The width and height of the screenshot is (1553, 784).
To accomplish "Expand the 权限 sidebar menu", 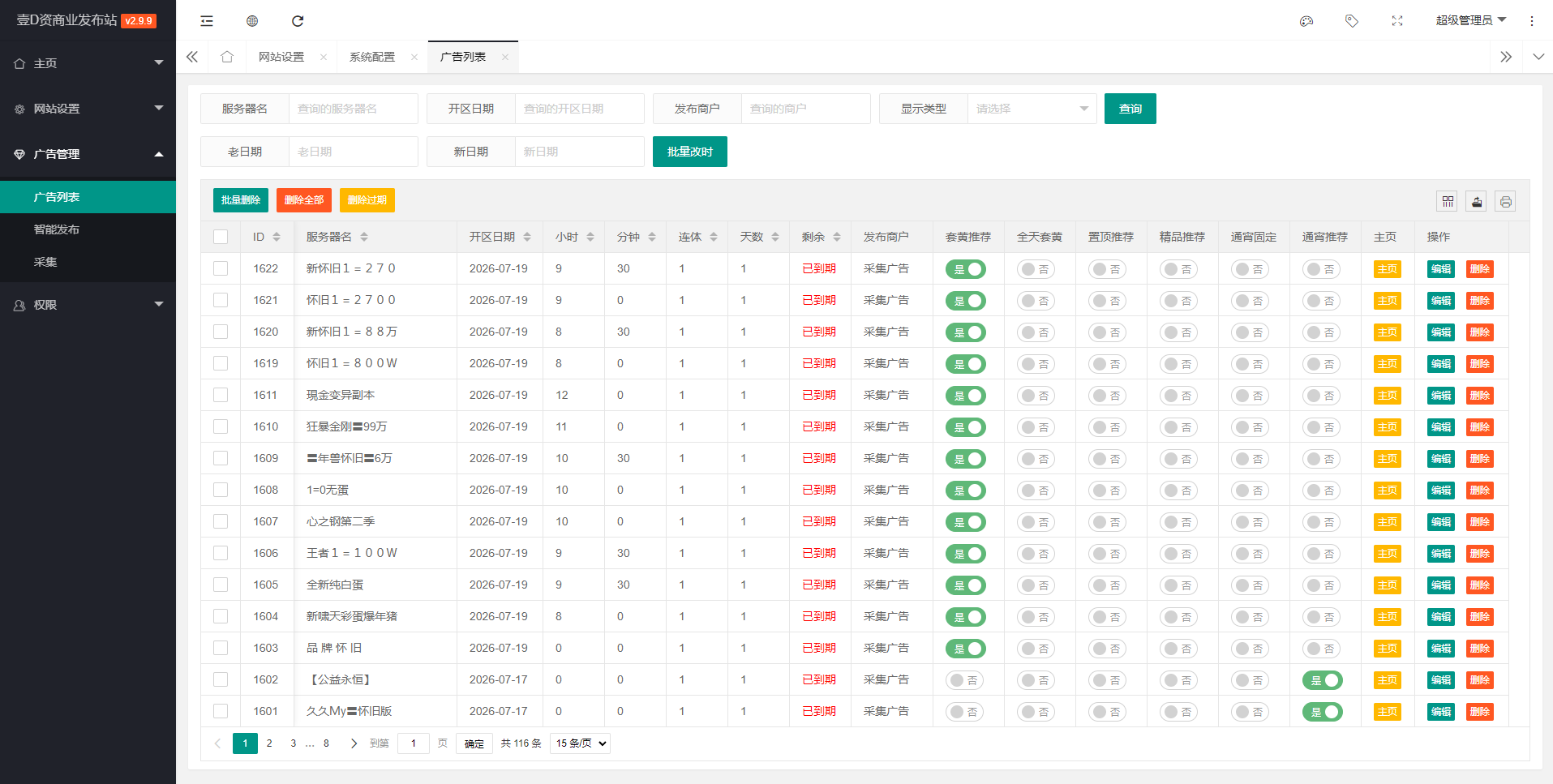I will pyautogui.click(x=88, y=305).
